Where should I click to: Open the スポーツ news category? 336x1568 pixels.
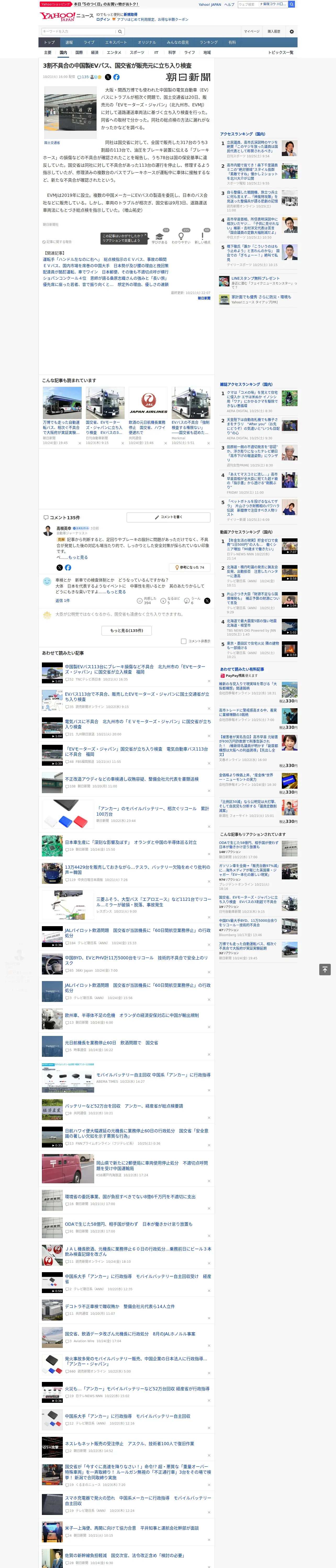[x=137, y=52]
